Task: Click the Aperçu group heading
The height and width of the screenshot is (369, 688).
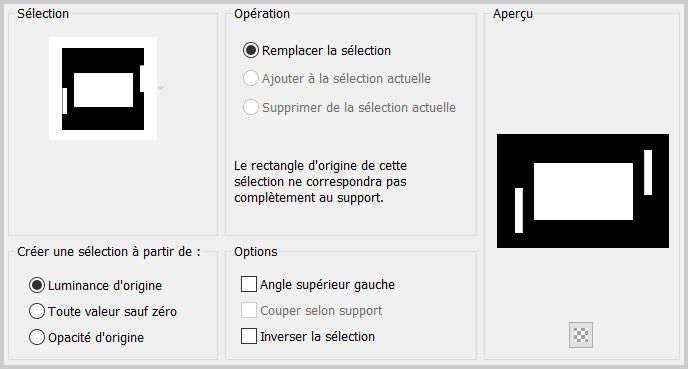Action: coord(512,14)
